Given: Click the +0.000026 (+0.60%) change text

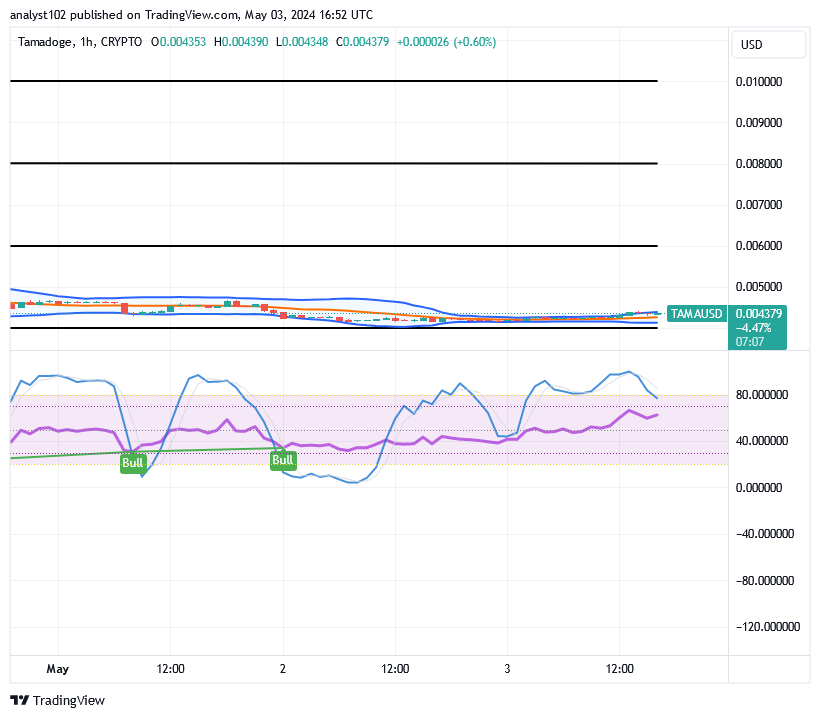Looking at the screenshot, I should 447,42.
